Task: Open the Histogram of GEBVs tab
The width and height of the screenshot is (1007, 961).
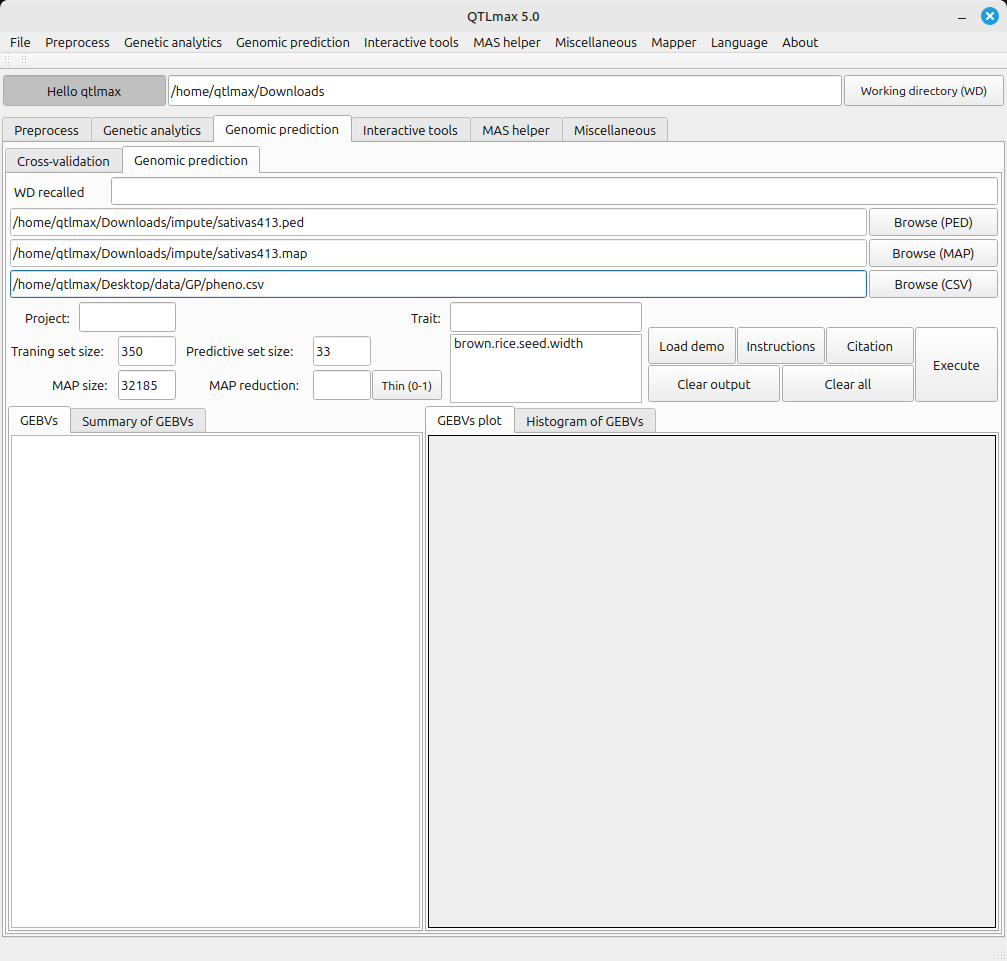Action: click(x=584, y=421)
